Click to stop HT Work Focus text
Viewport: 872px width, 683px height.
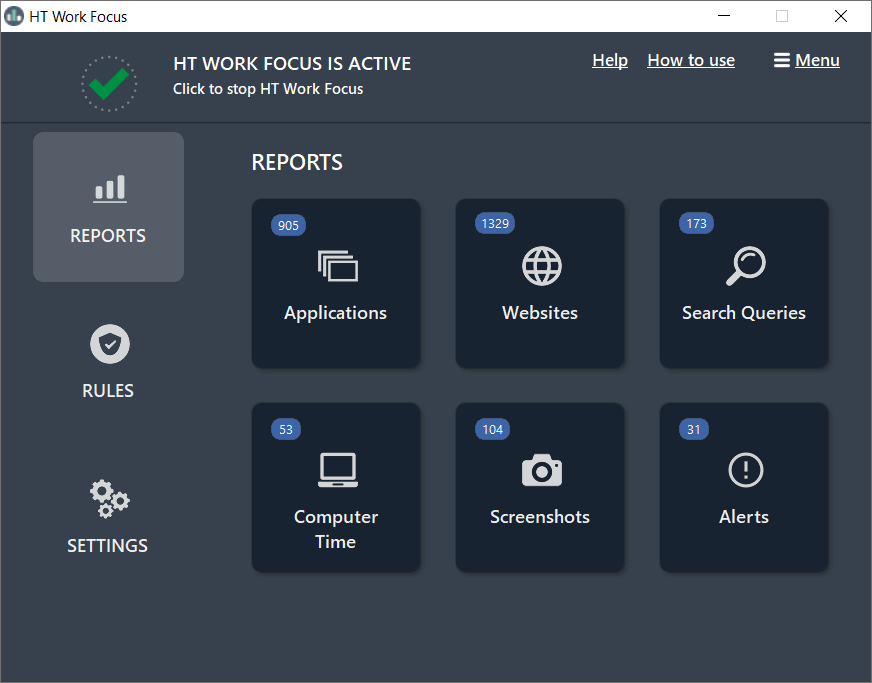(267, 89)
